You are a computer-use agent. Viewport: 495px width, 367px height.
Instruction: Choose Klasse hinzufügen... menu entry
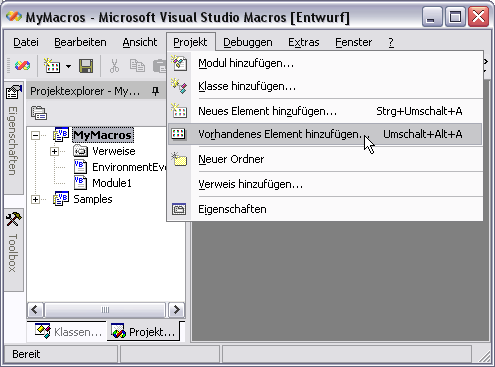325,86
